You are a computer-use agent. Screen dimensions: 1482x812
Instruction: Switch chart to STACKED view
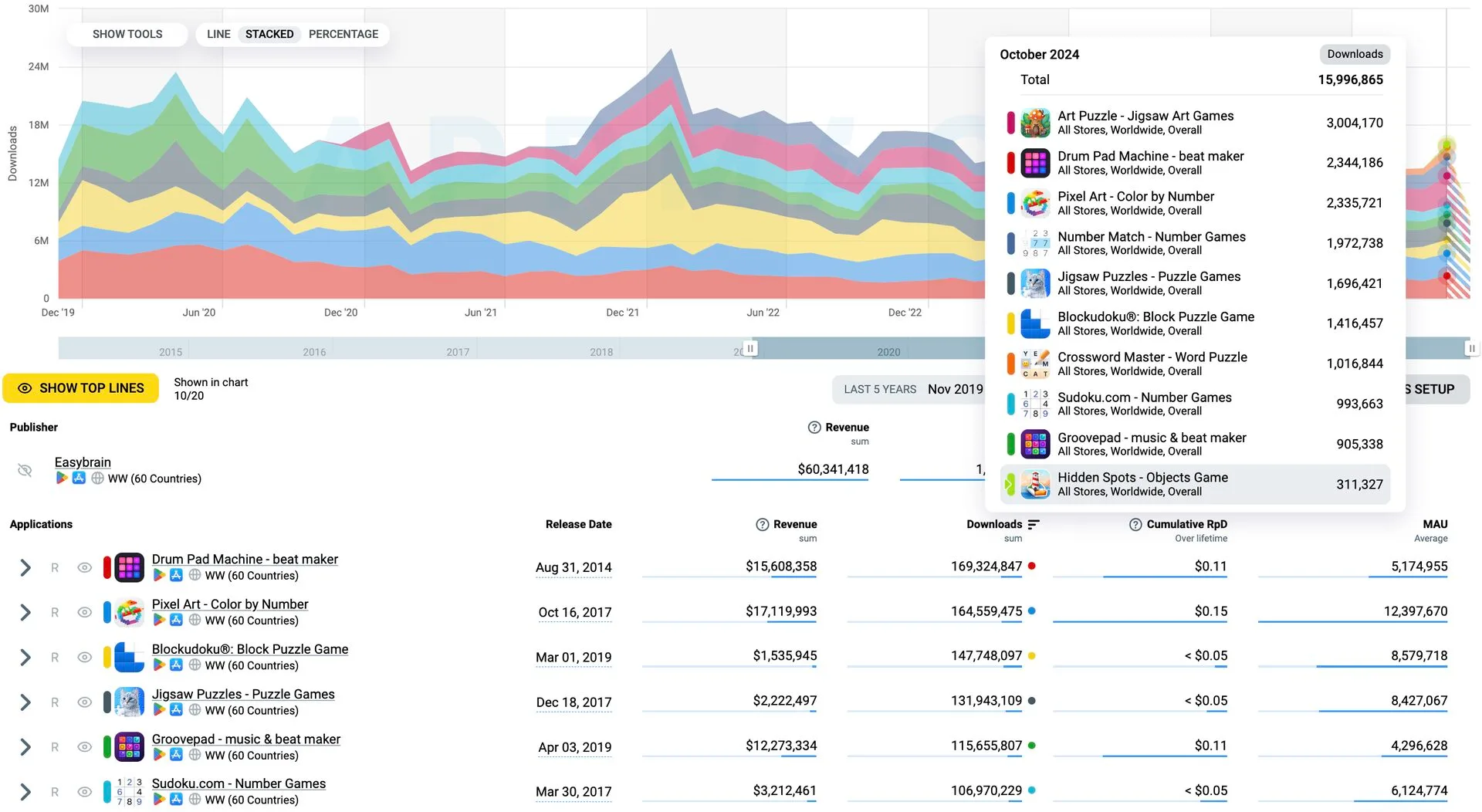coord(269,35)
